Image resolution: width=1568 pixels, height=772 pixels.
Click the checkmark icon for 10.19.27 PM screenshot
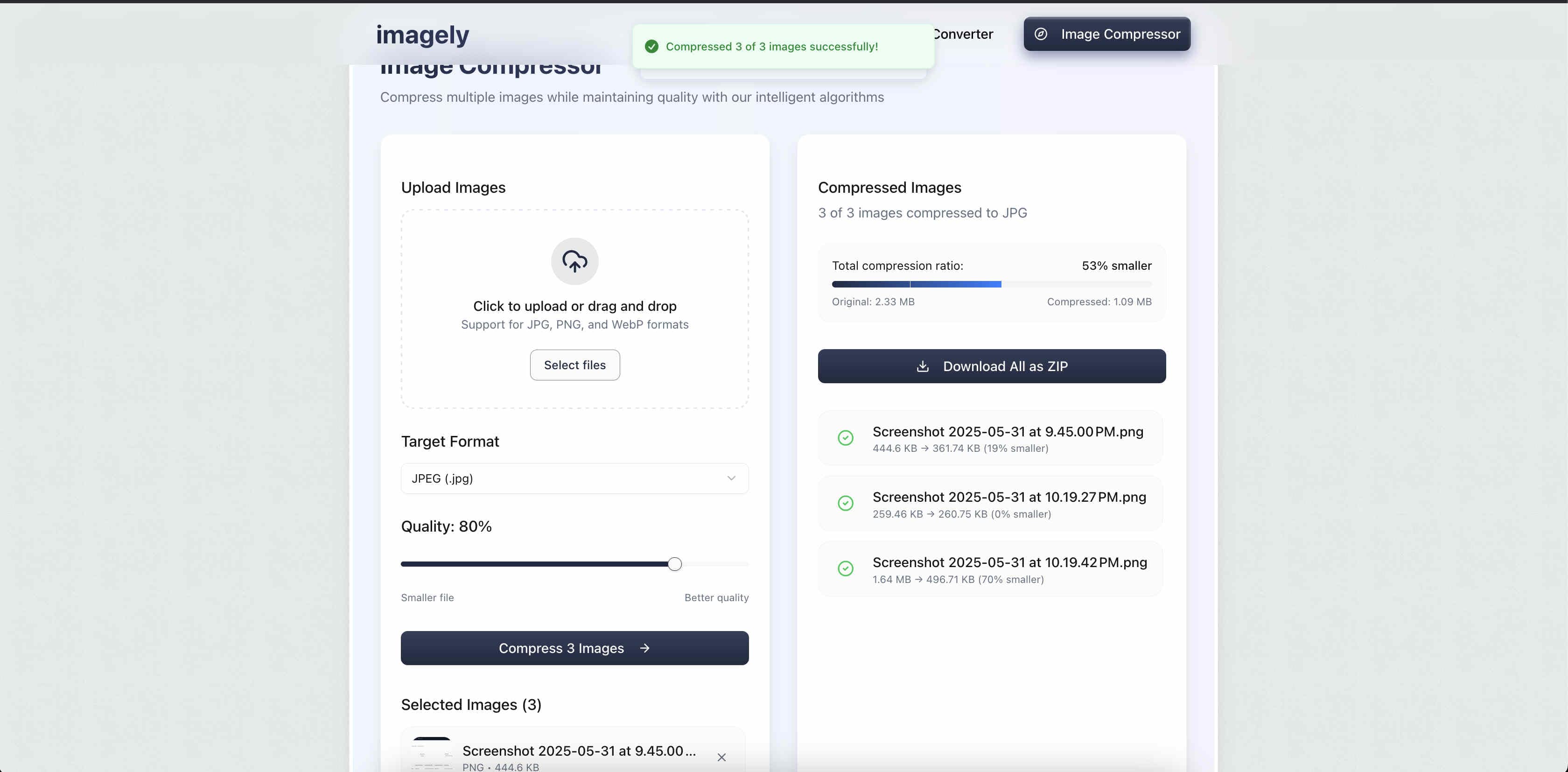[846, 503]
